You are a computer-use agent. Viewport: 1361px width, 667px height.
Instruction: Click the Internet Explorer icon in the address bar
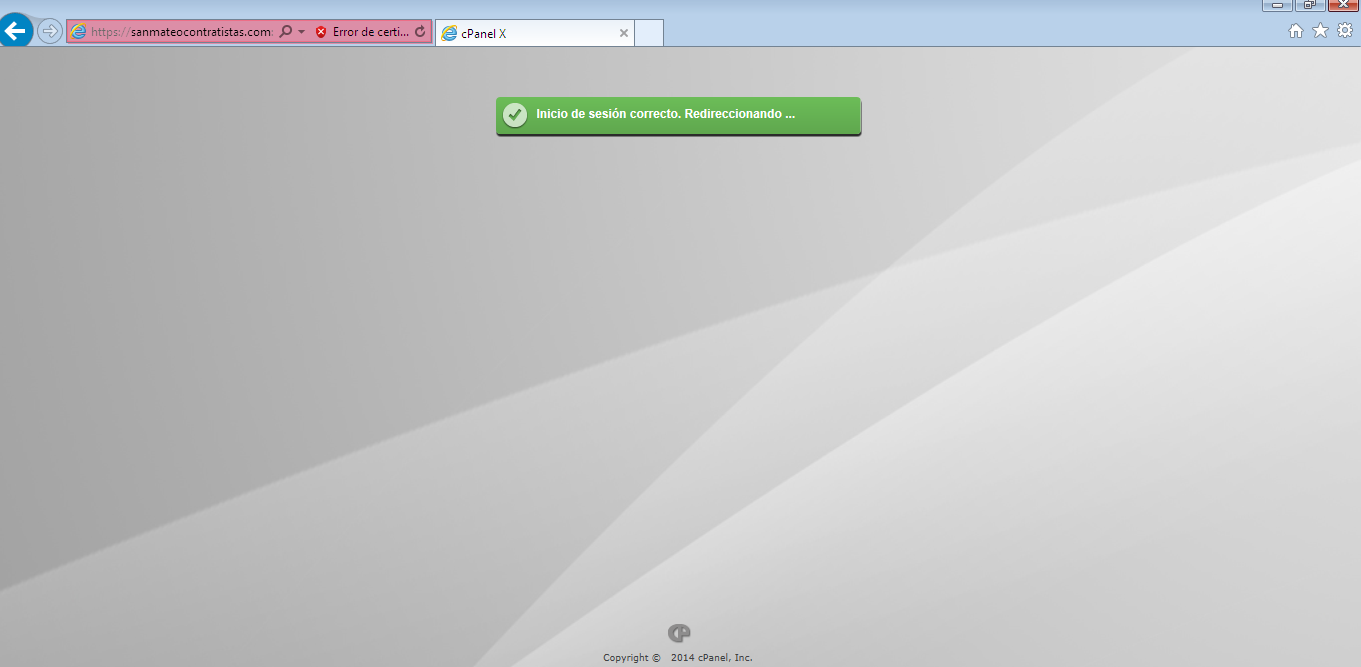click(x=78, y=31)
